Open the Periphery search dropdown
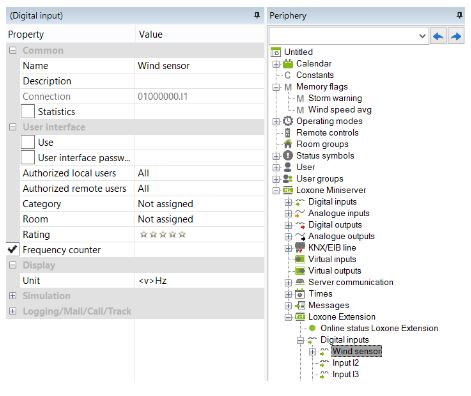The width and height of the screenshot is (471, 396). coord(422,36)
